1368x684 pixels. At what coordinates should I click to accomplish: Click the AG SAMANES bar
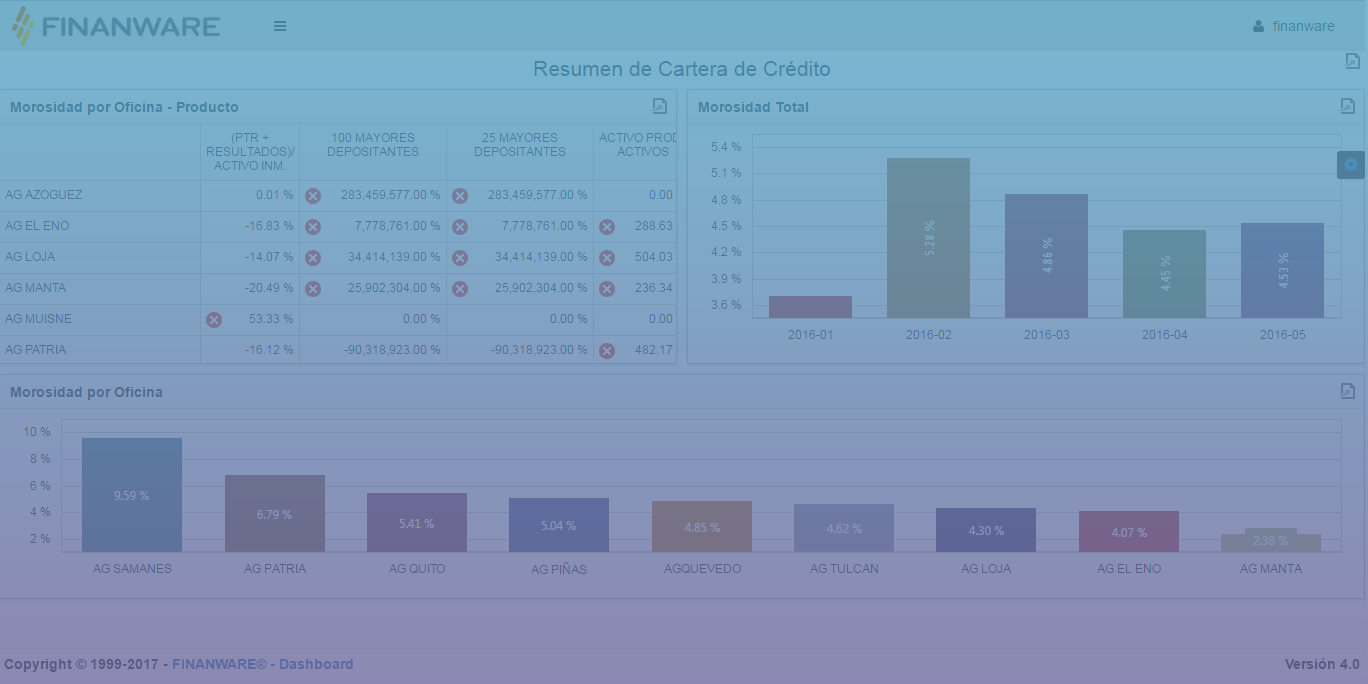[x=132, y=495]
